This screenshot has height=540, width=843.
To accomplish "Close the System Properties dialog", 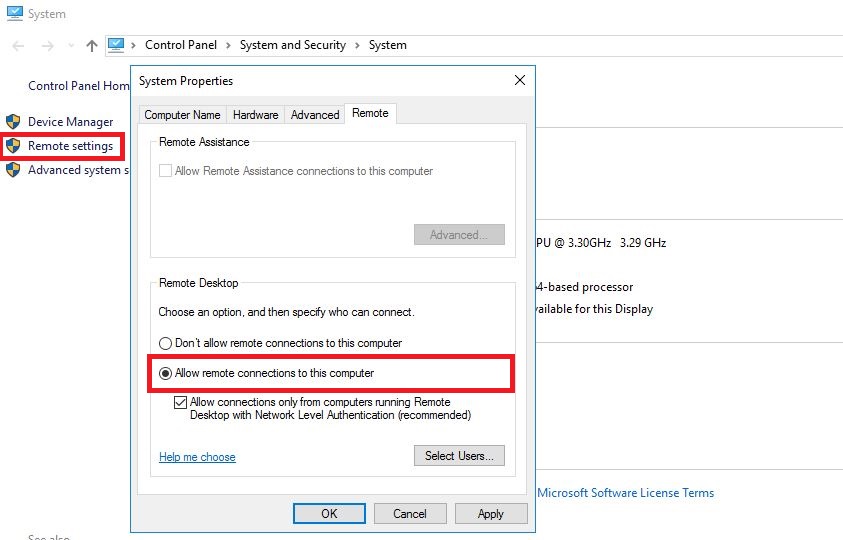I will pyautogui.click(x=519, y=80).
